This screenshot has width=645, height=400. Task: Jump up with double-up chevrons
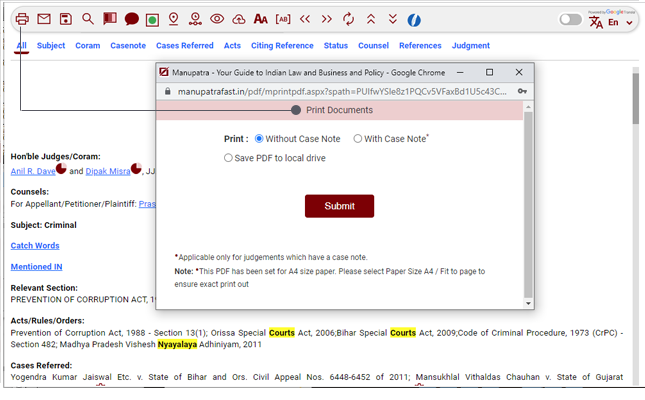click(x=371, y=19)
